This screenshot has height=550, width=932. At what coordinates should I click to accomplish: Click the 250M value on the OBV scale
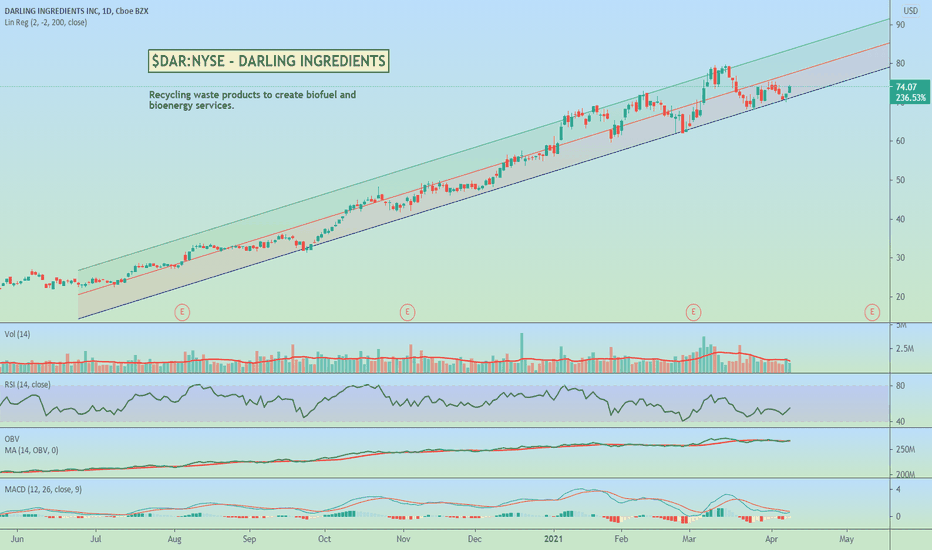tap(905, 450)
